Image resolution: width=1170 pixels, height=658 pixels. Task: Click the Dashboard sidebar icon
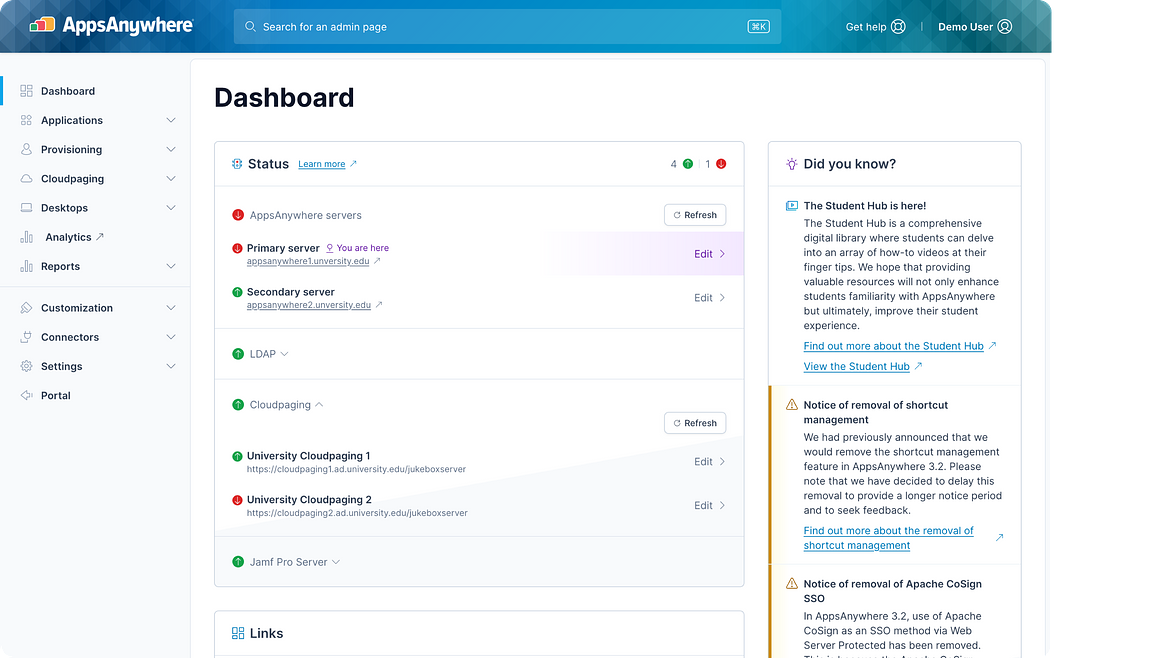click(26, 91)
